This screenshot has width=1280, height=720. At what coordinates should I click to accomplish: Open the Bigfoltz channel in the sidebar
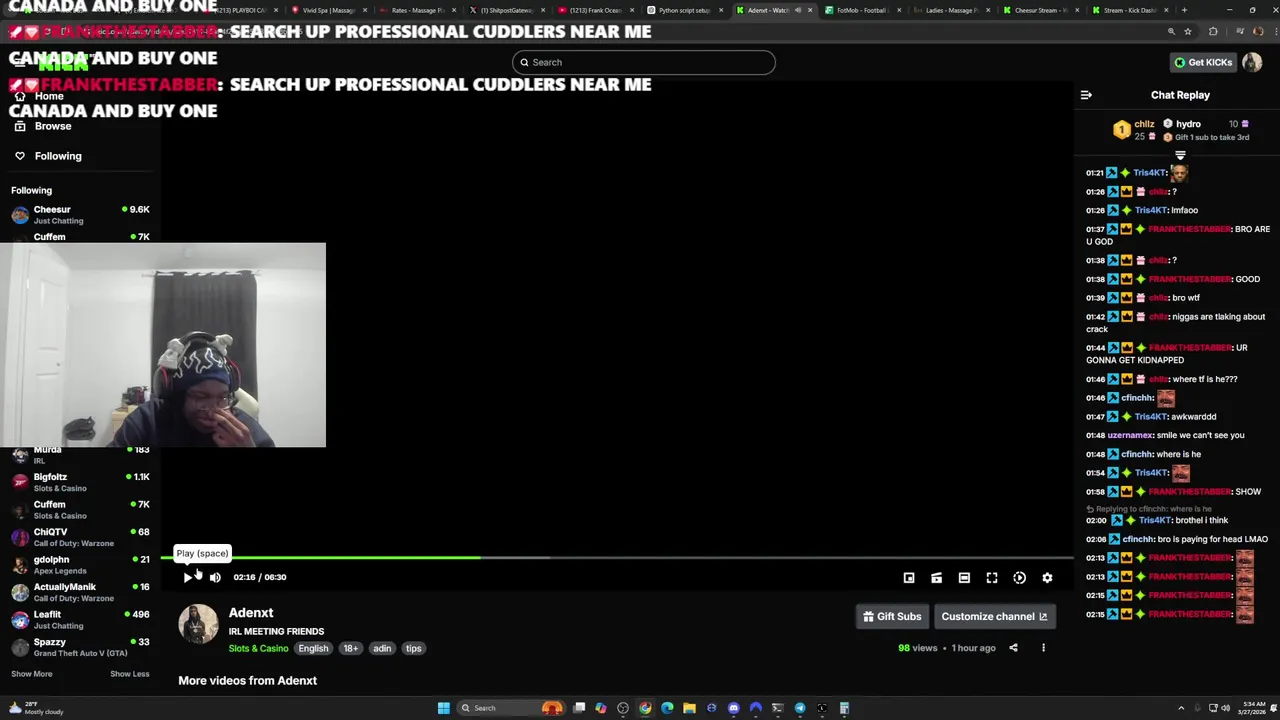80,482
